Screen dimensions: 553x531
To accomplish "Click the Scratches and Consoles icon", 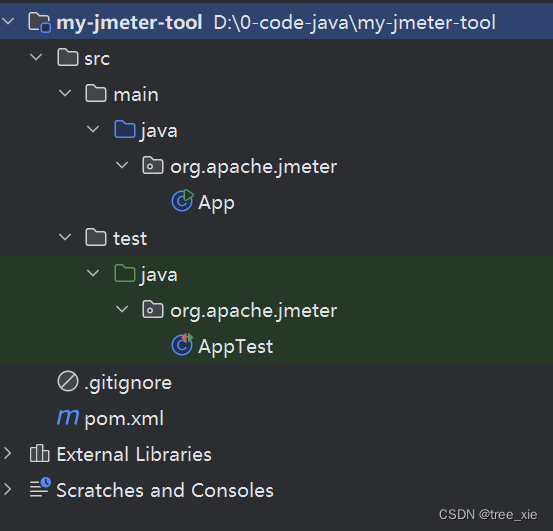I will point(40,487).
